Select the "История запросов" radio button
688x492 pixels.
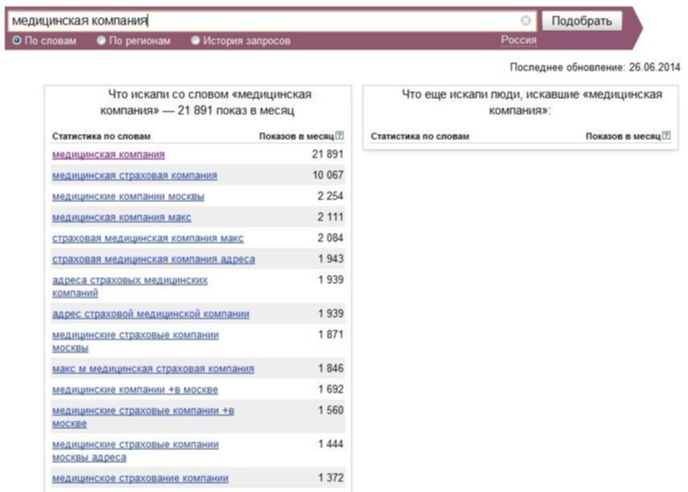195,41
